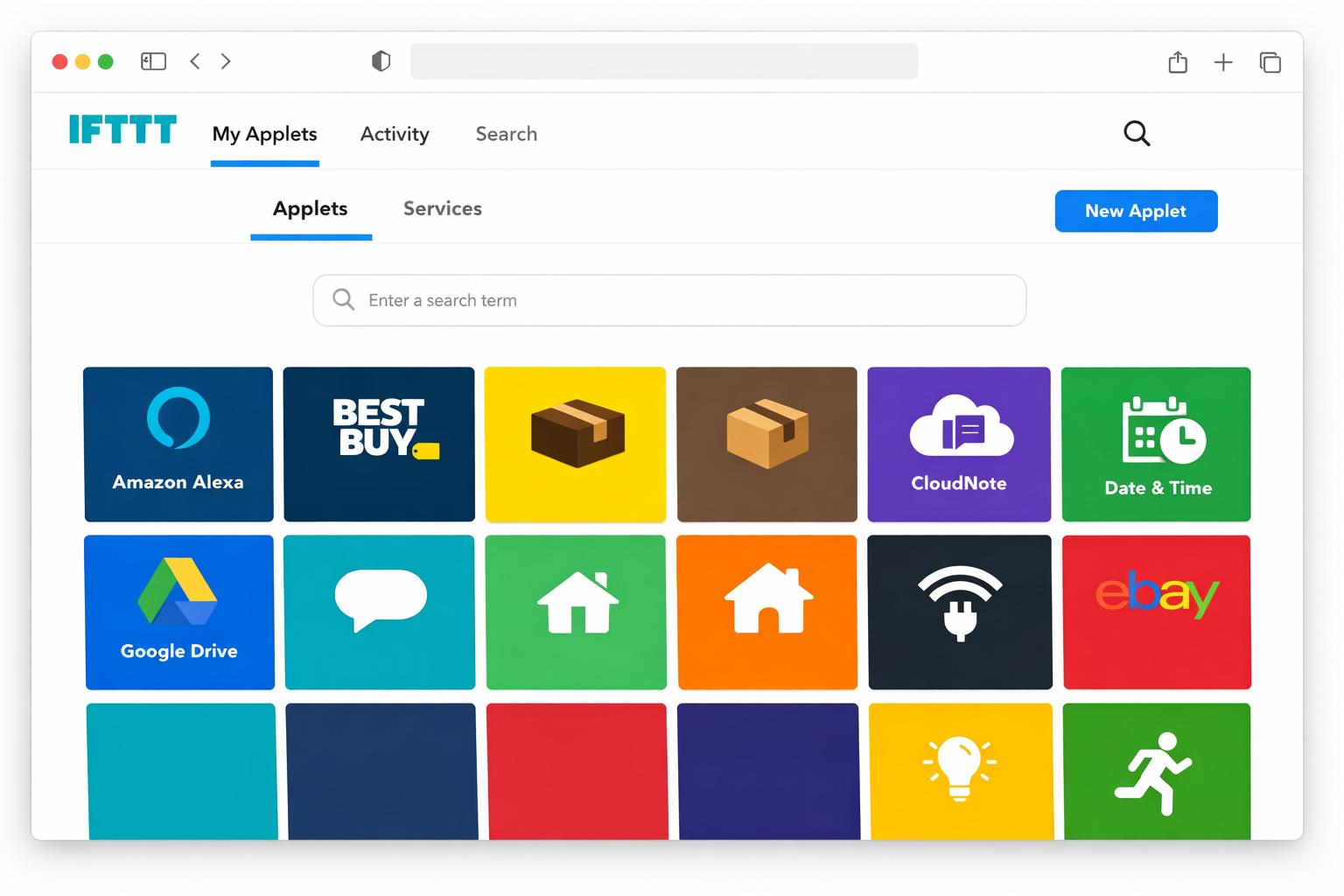The width and height of the screenshot is (1344, 896).
Task: Open the Amazon Alexa service tile
Action: pos(178,444)
